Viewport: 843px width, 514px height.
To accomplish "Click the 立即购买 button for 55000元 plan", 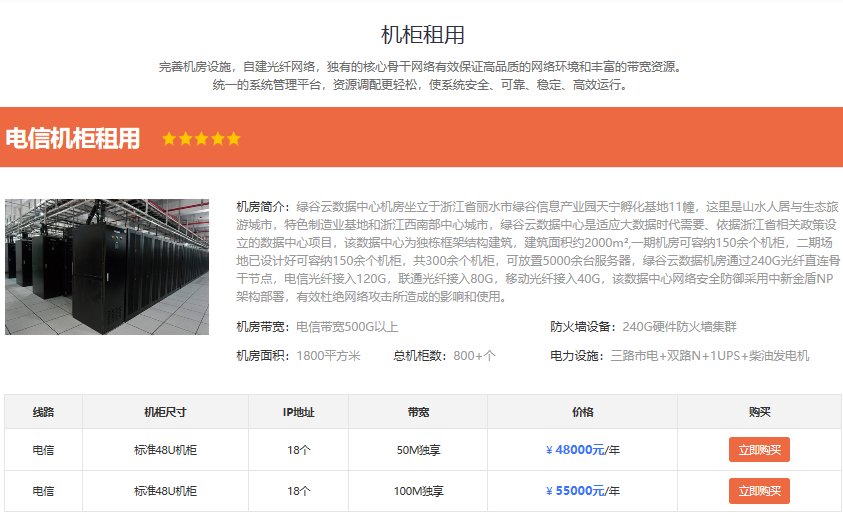I will (759, 490).
